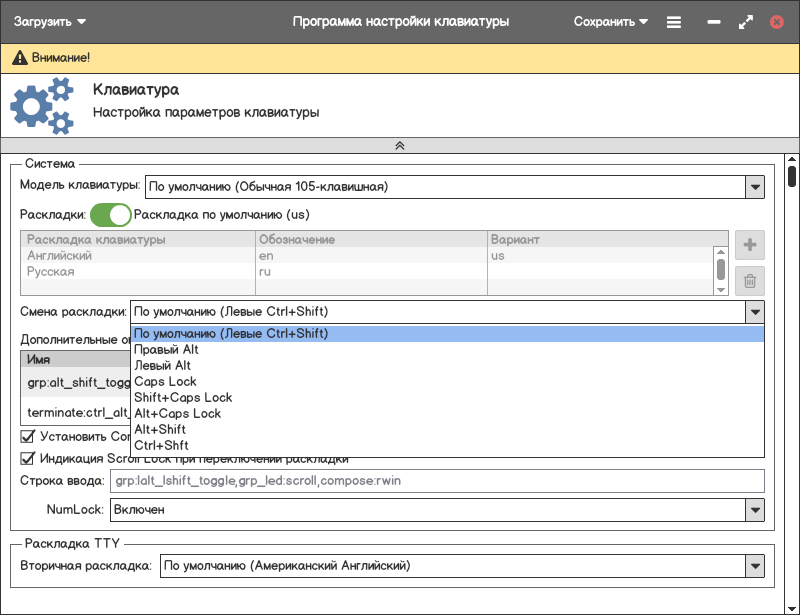Select Caps Lock from layout switch list
Image resolution: width=800 pixels, height=615 pixels.
tap(166, 381)
